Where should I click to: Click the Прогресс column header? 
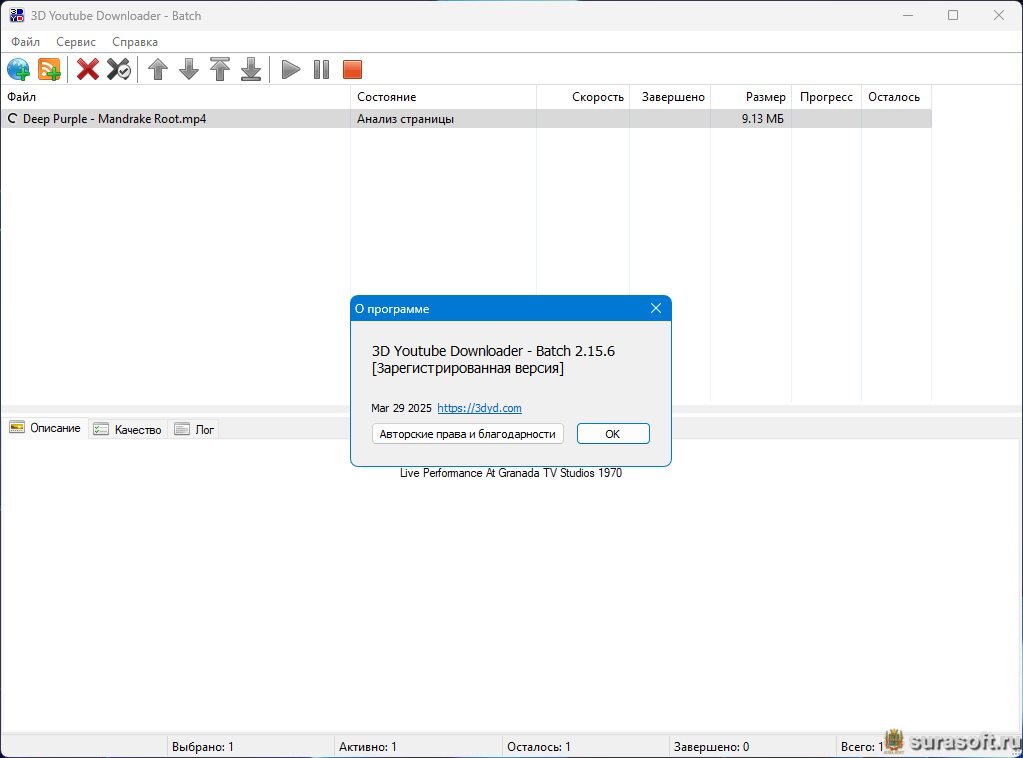[x=826, y=97]
